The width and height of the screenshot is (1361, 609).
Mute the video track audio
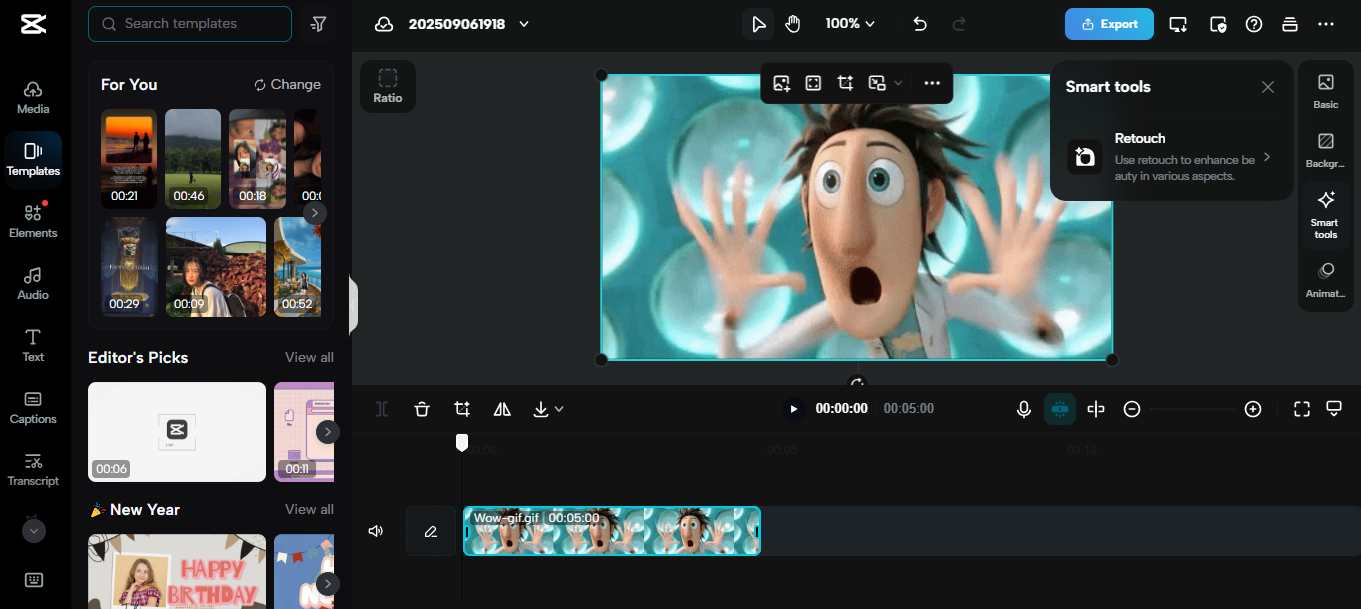click(375, 531)
